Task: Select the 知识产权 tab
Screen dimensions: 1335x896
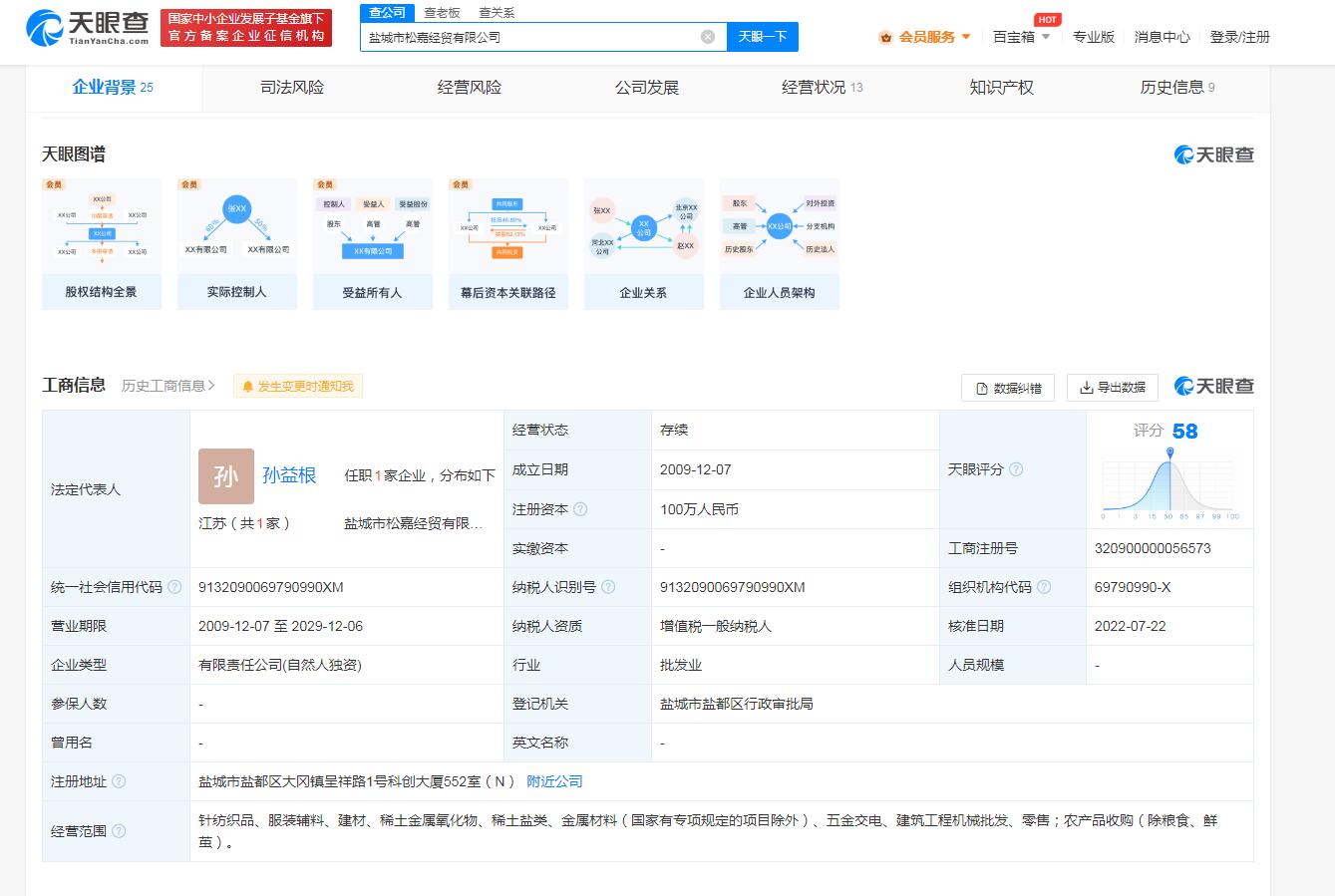Action: coord(1001,88)
